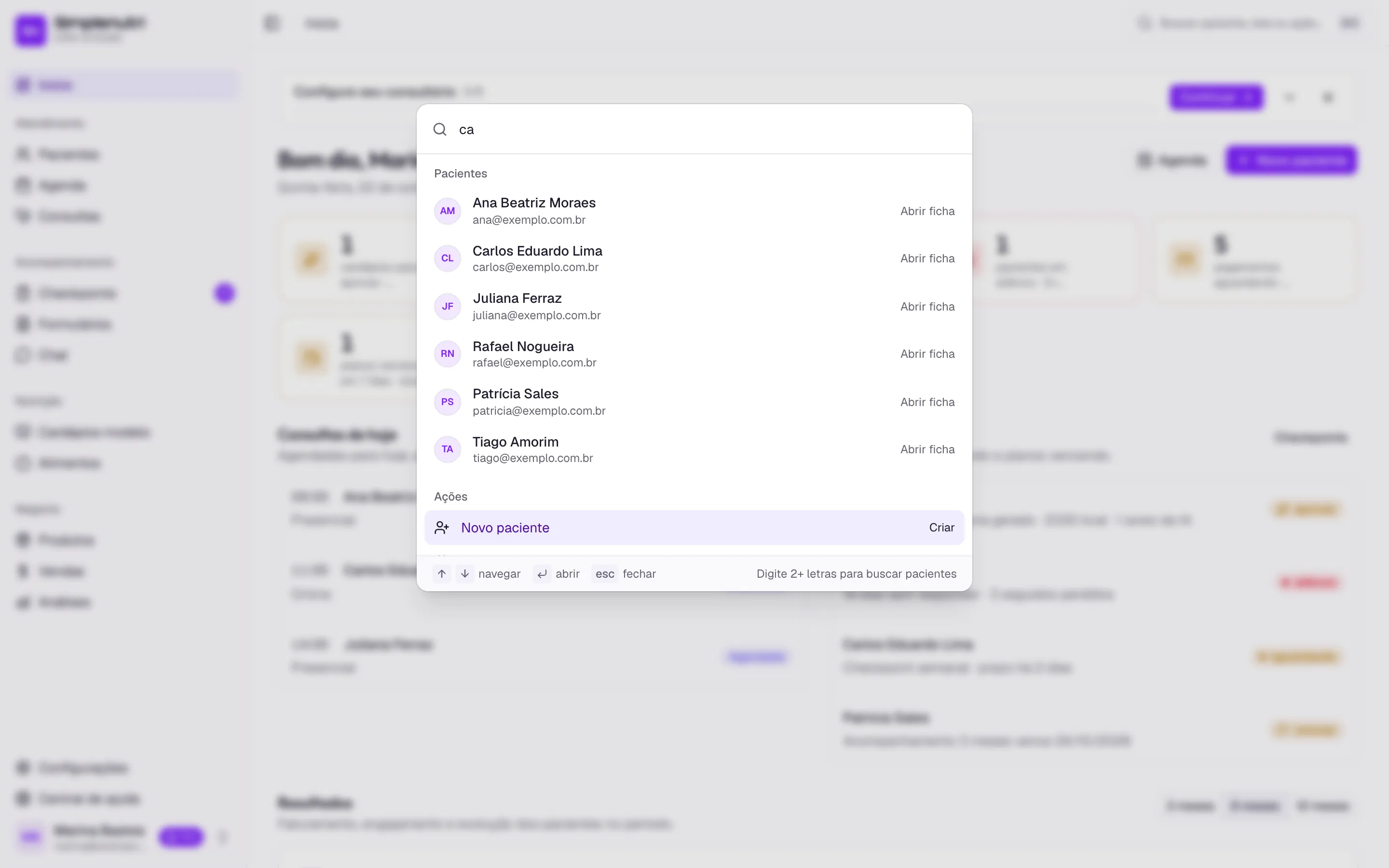Open Abrir ficha for Carlos Eduardo Lima

pyautogui.click(x=927, y=258)
